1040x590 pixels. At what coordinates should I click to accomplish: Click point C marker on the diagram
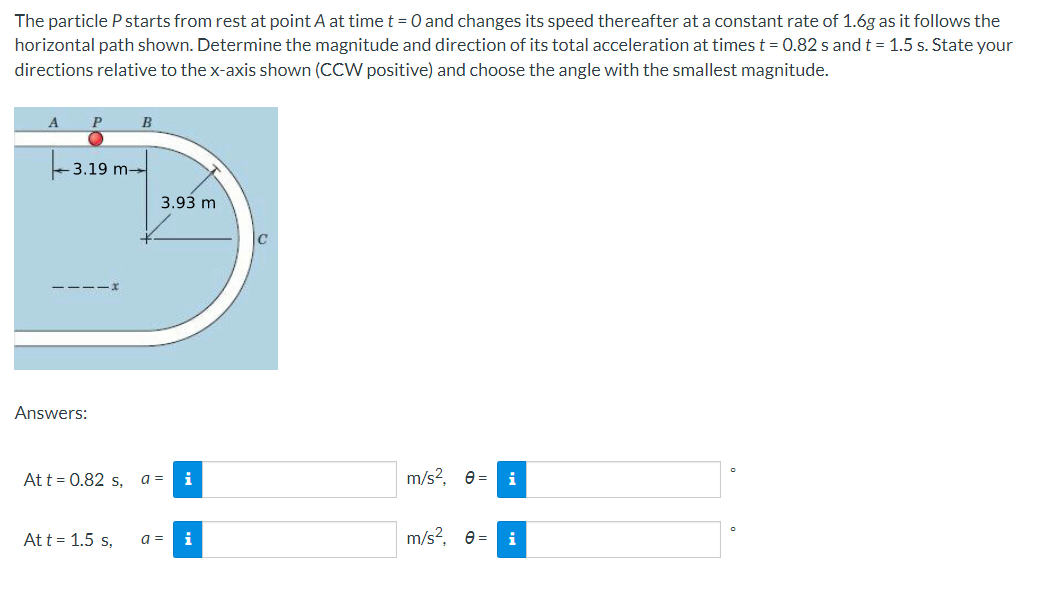point(263,238)
